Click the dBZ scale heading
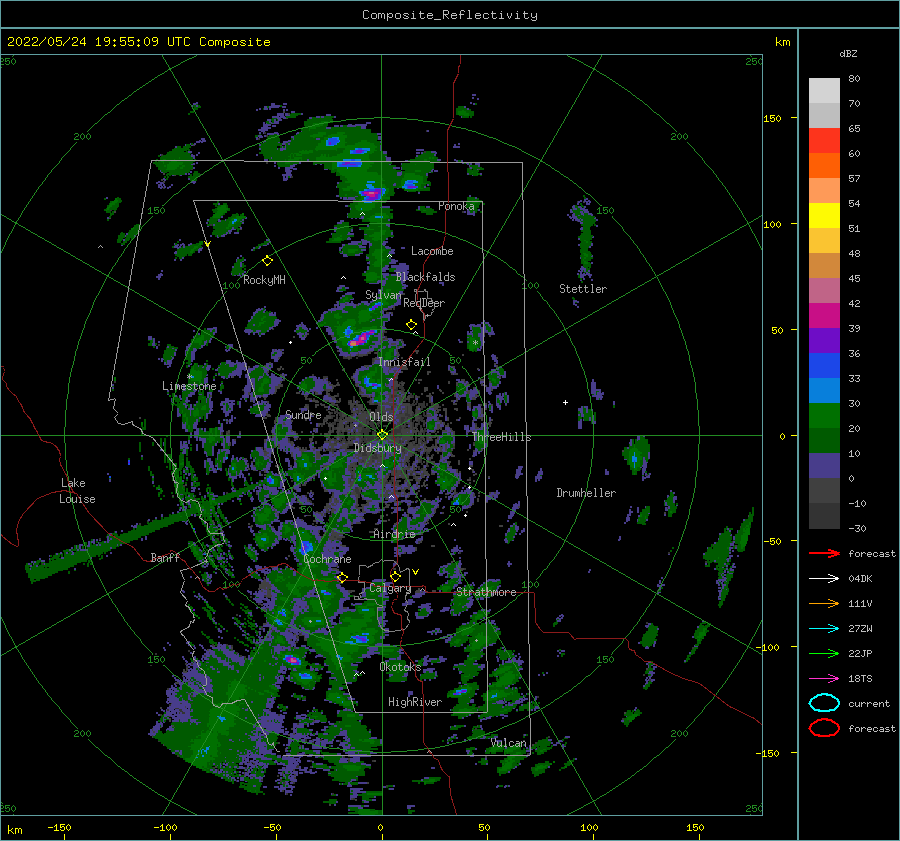Image resolution: width=900 pixels, height=841 pixels. pos(848,53)
